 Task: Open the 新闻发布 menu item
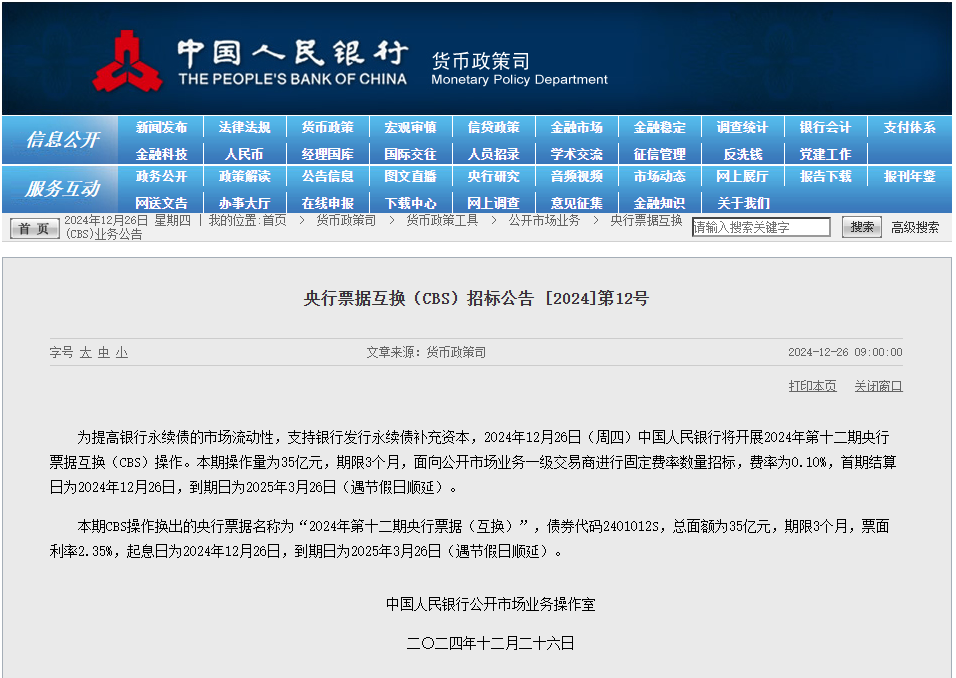pyautogui.click(x=162, y=127)
